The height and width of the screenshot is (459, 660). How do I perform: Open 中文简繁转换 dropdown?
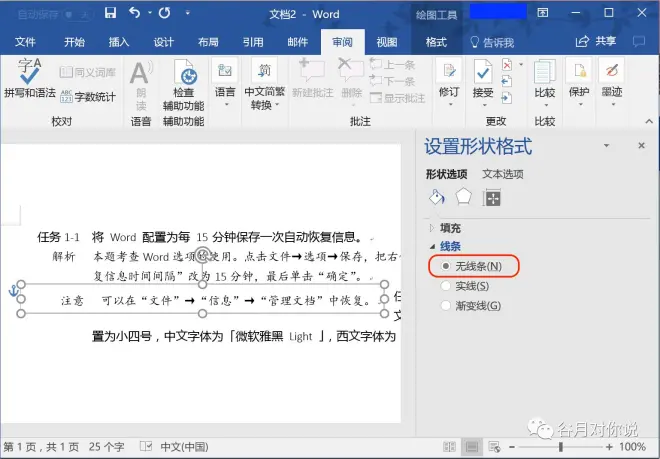(264, 85)
